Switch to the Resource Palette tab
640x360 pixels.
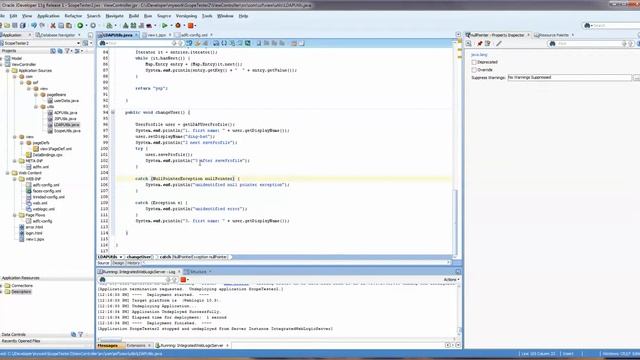click(x=553, y=35)
